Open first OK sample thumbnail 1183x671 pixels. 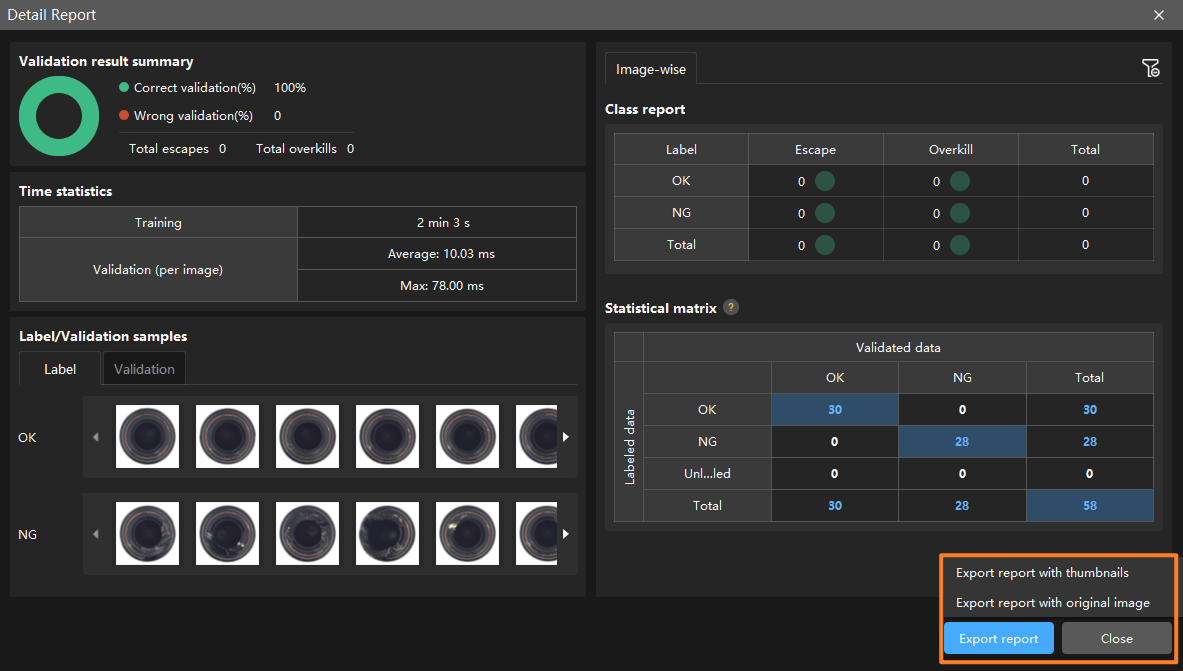click(x=147, y=436)
